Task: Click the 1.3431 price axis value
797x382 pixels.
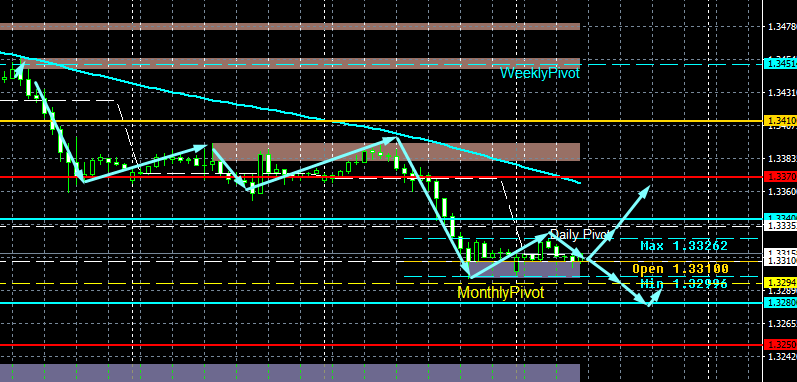Action: tap(782, 93)
